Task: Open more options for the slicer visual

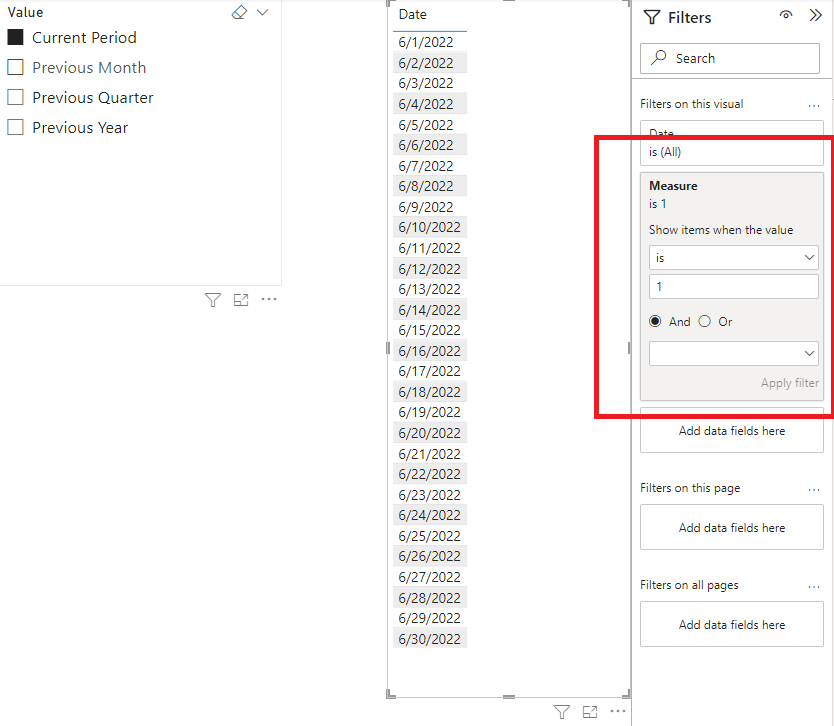Action: click(x=269, y=299)
